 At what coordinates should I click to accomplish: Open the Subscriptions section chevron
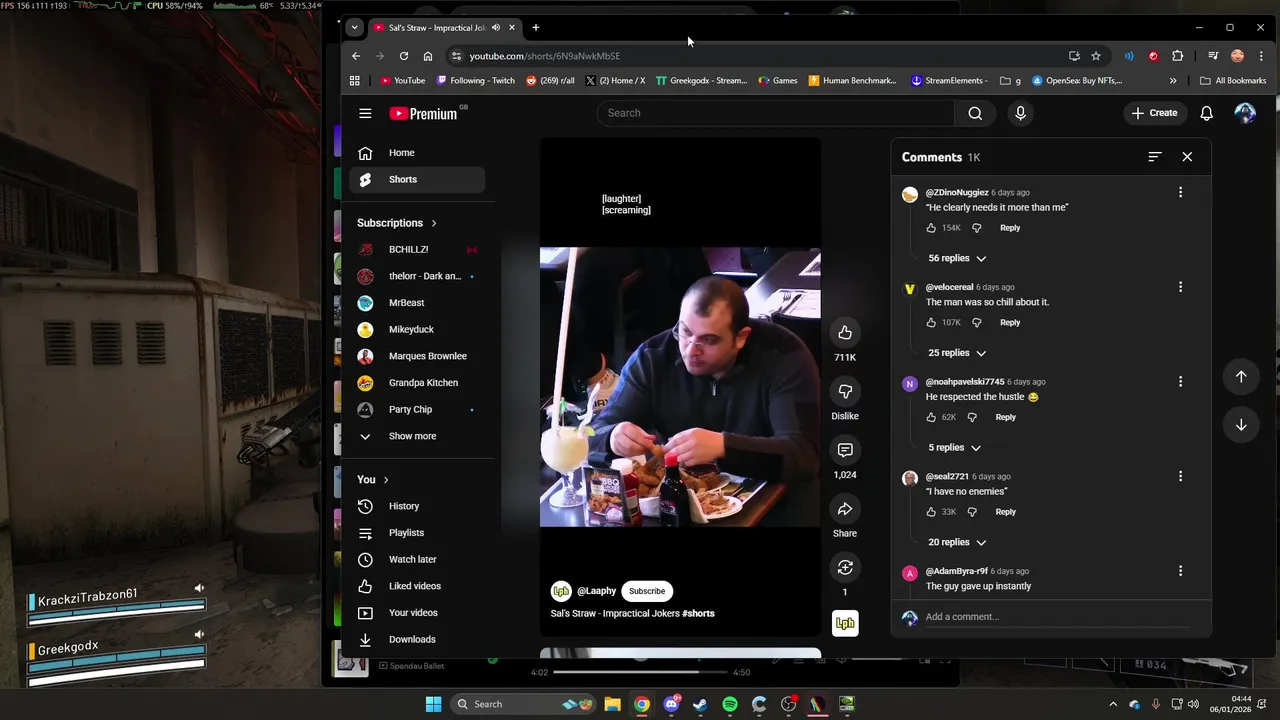434,223
